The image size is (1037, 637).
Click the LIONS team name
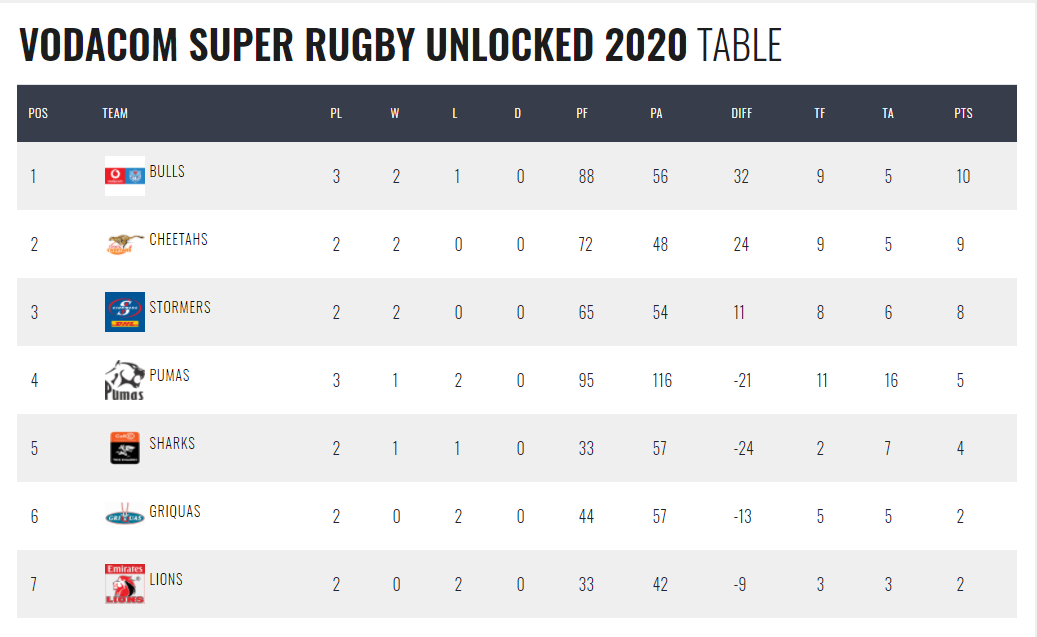click(166, 580)
